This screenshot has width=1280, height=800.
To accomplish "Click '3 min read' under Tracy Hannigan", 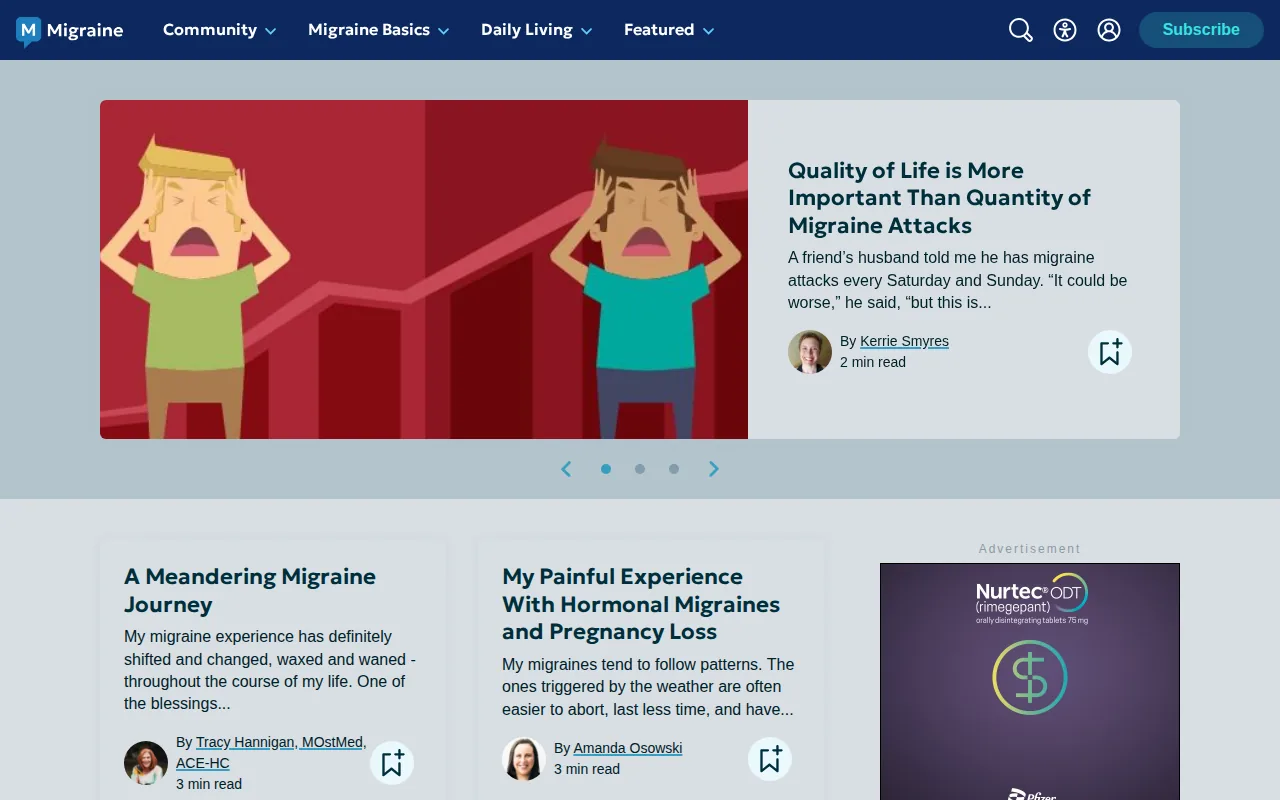I will (209, 784).
